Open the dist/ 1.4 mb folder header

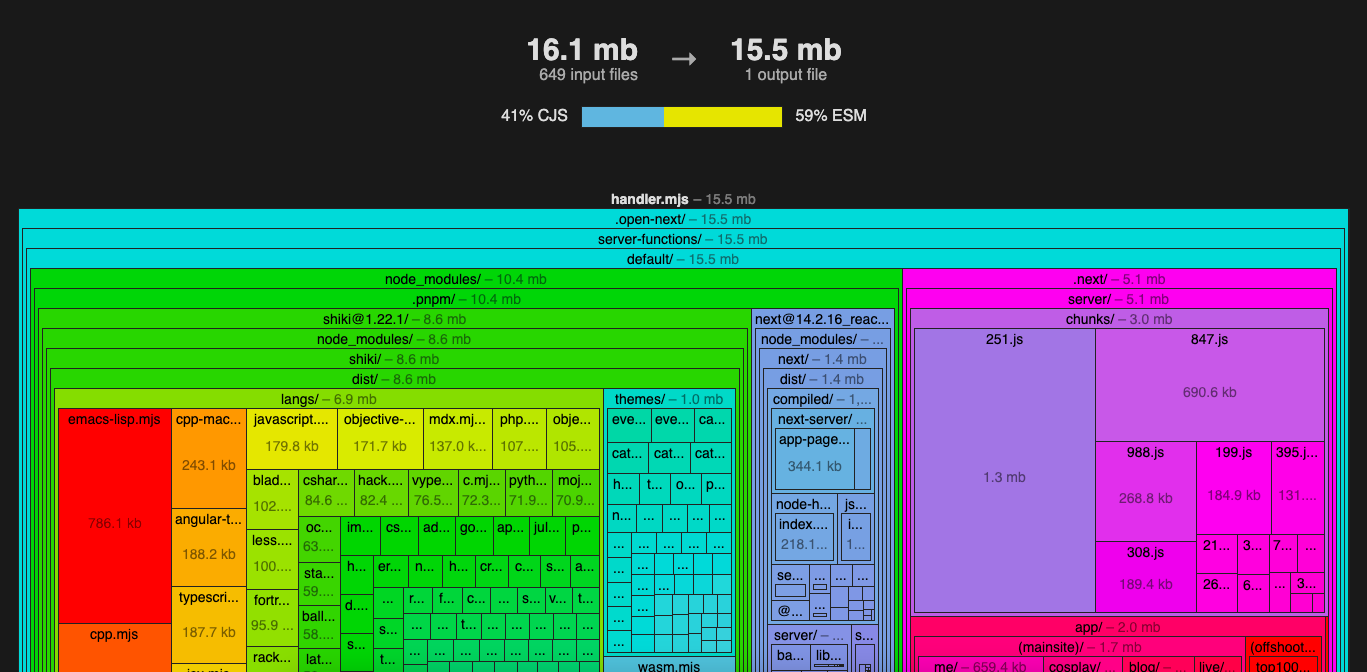(x=822, y=379)
